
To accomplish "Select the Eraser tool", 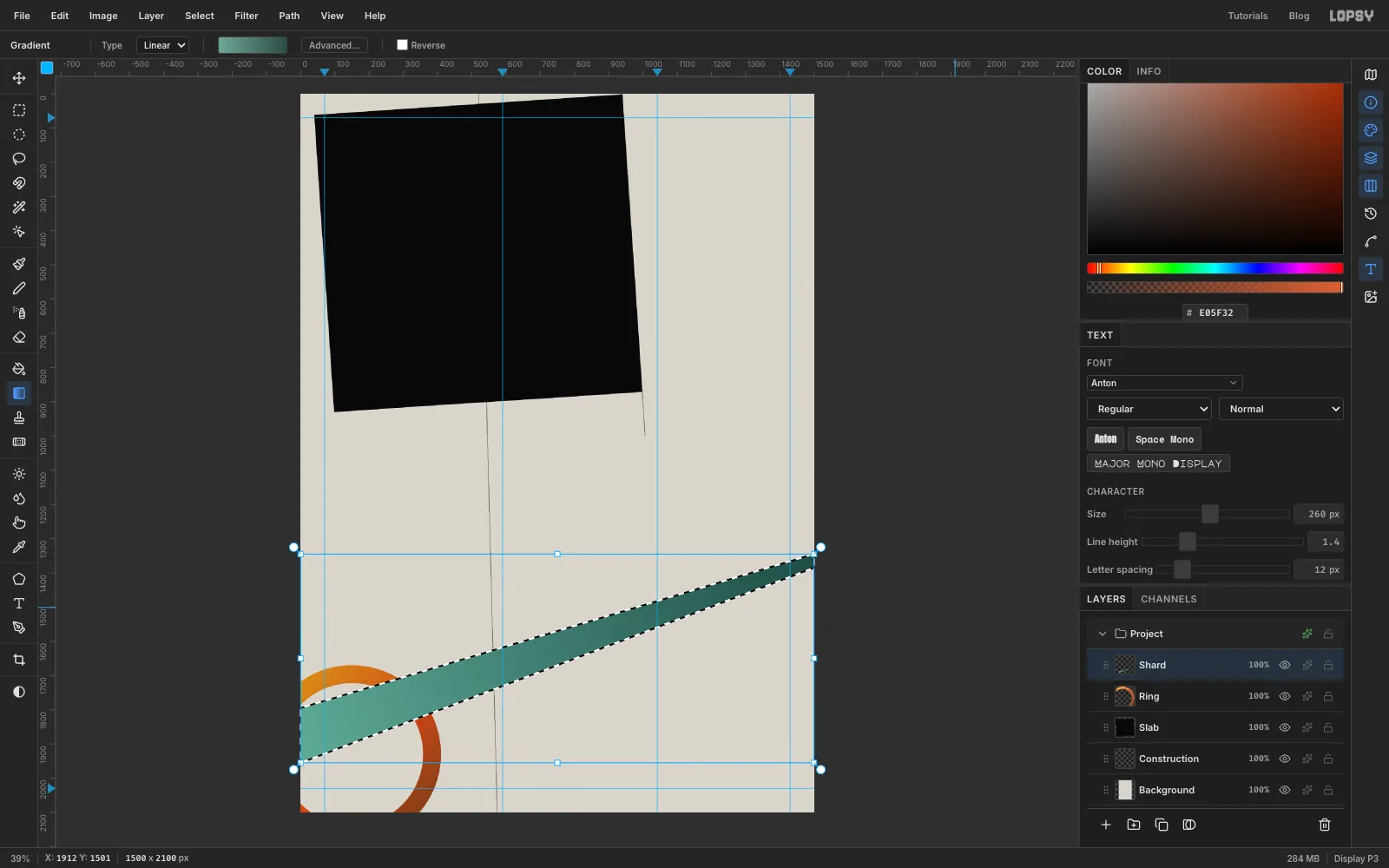I will click(x=19, y=337).
